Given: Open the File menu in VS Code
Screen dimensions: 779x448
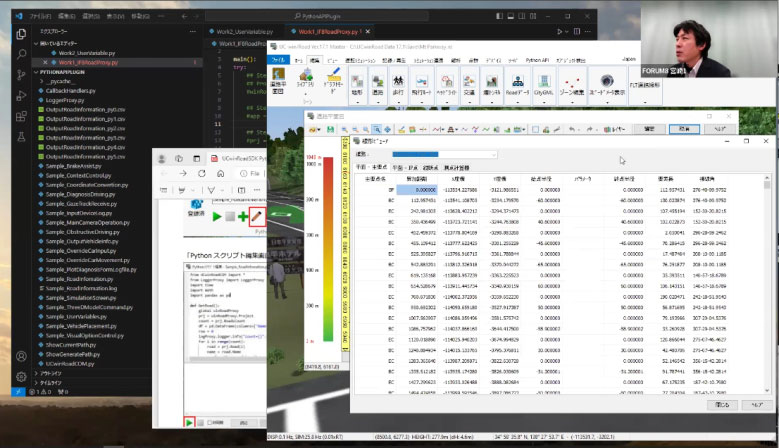Looking at the screenshot, I should 40,17.
